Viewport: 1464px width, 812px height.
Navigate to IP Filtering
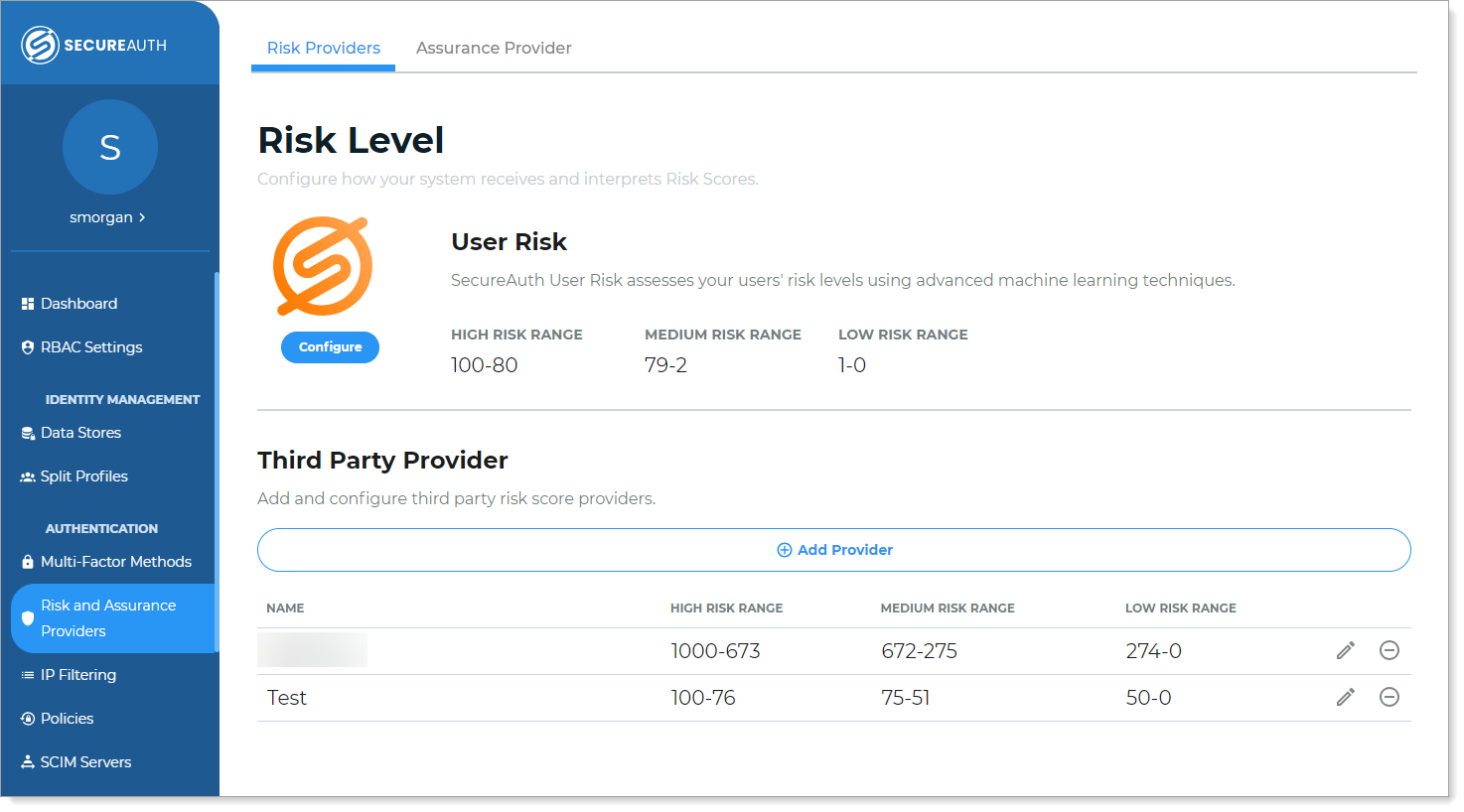[77, 675]
